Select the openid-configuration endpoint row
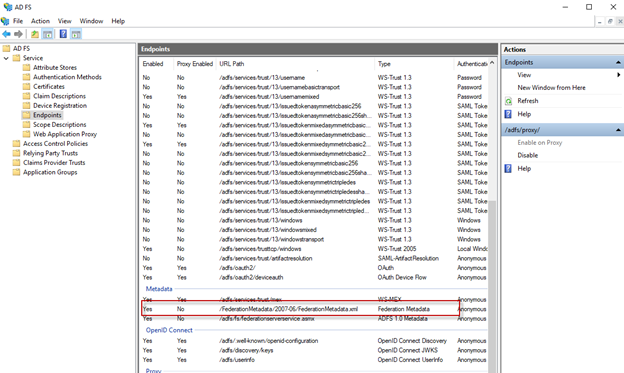This screenshot has width=624, height=373. [x=314, y=341]
